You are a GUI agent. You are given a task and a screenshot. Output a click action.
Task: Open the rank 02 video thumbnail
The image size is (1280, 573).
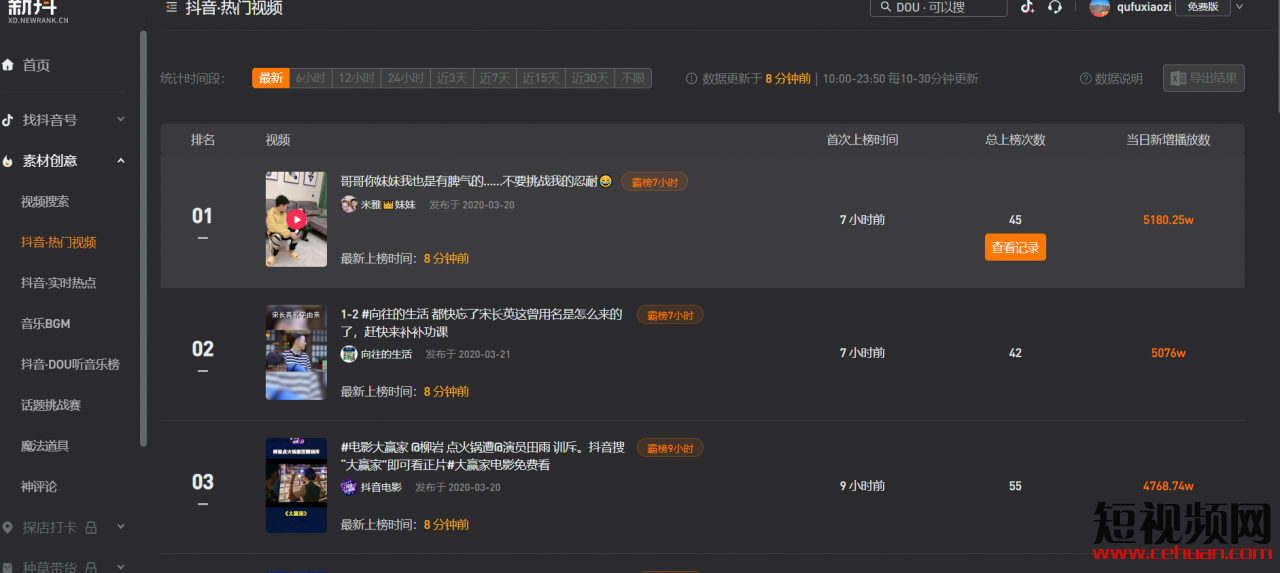(296, 352)
